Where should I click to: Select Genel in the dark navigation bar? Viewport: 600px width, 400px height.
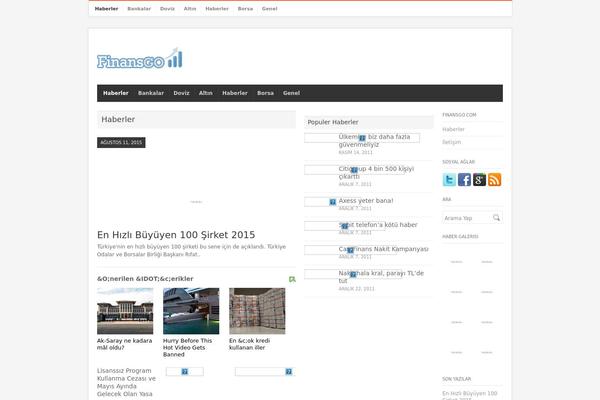291,93
